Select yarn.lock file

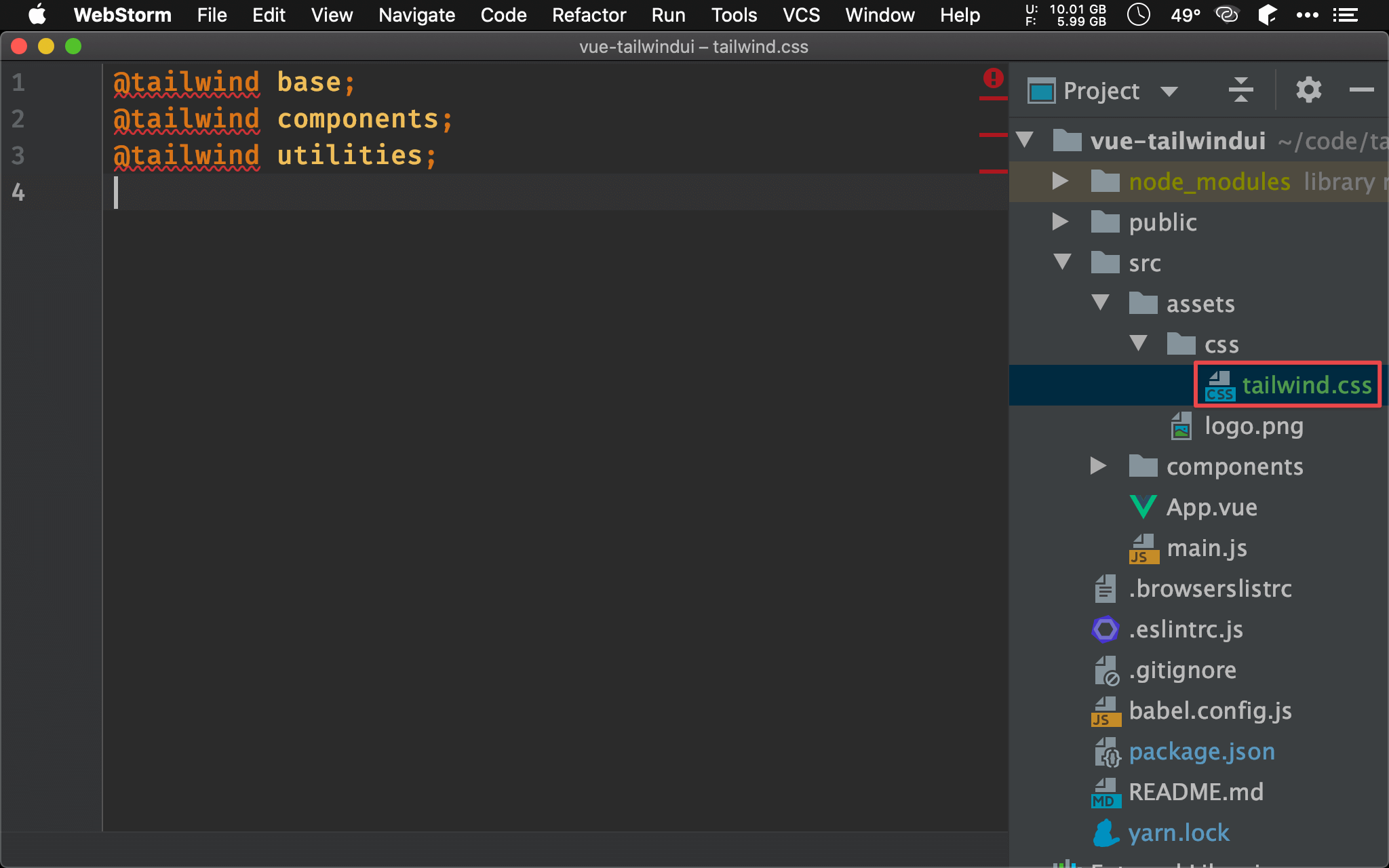pyautogui.click(x=1178, y=833)
